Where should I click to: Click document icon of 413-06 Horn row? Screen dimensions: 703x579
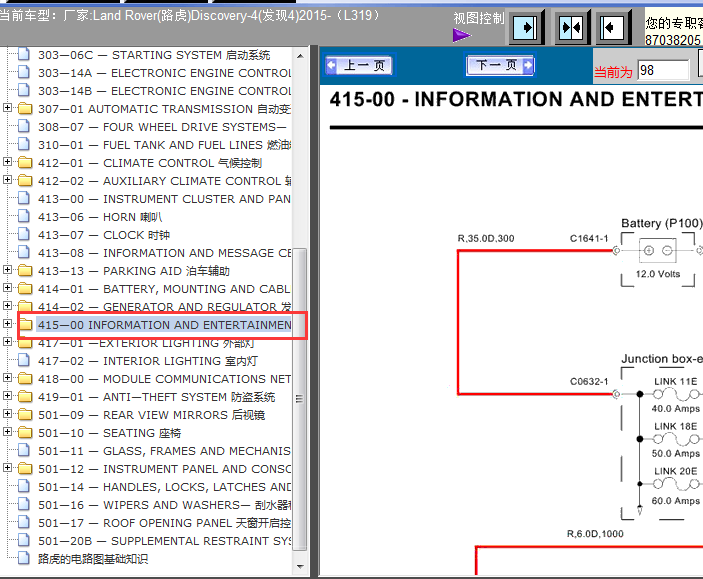coord(24,216)
